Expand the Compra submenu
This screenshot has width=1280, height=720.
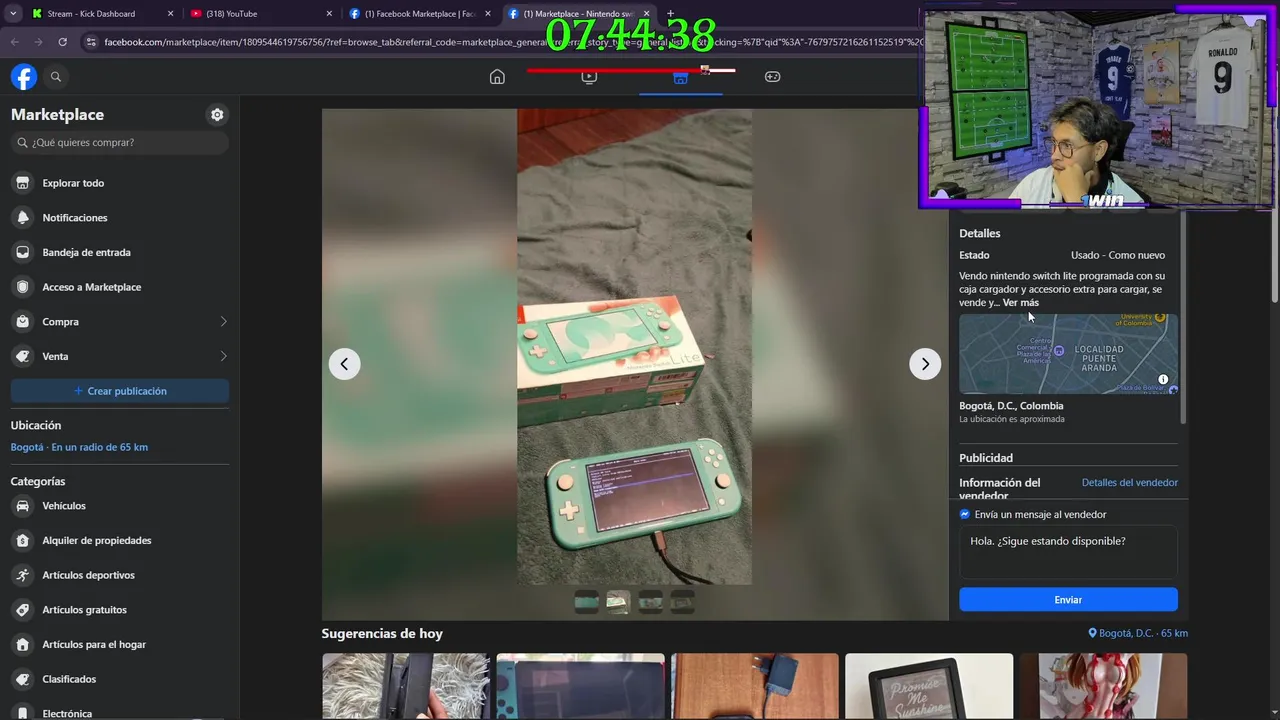coord(223,322)
